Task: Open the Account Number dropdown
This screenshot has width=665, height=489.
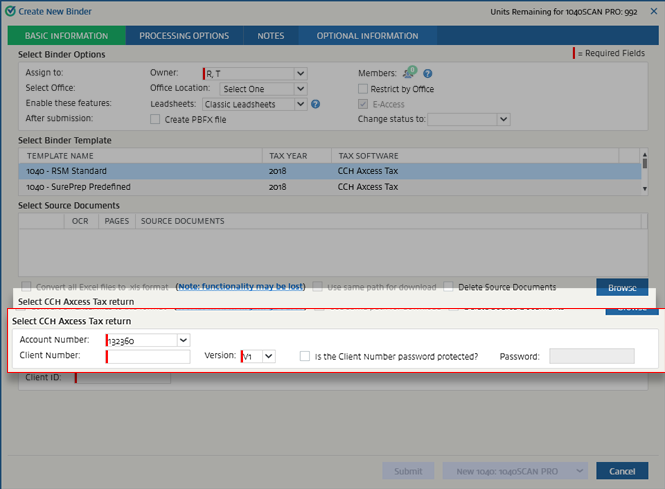Action: pos(183,340)
